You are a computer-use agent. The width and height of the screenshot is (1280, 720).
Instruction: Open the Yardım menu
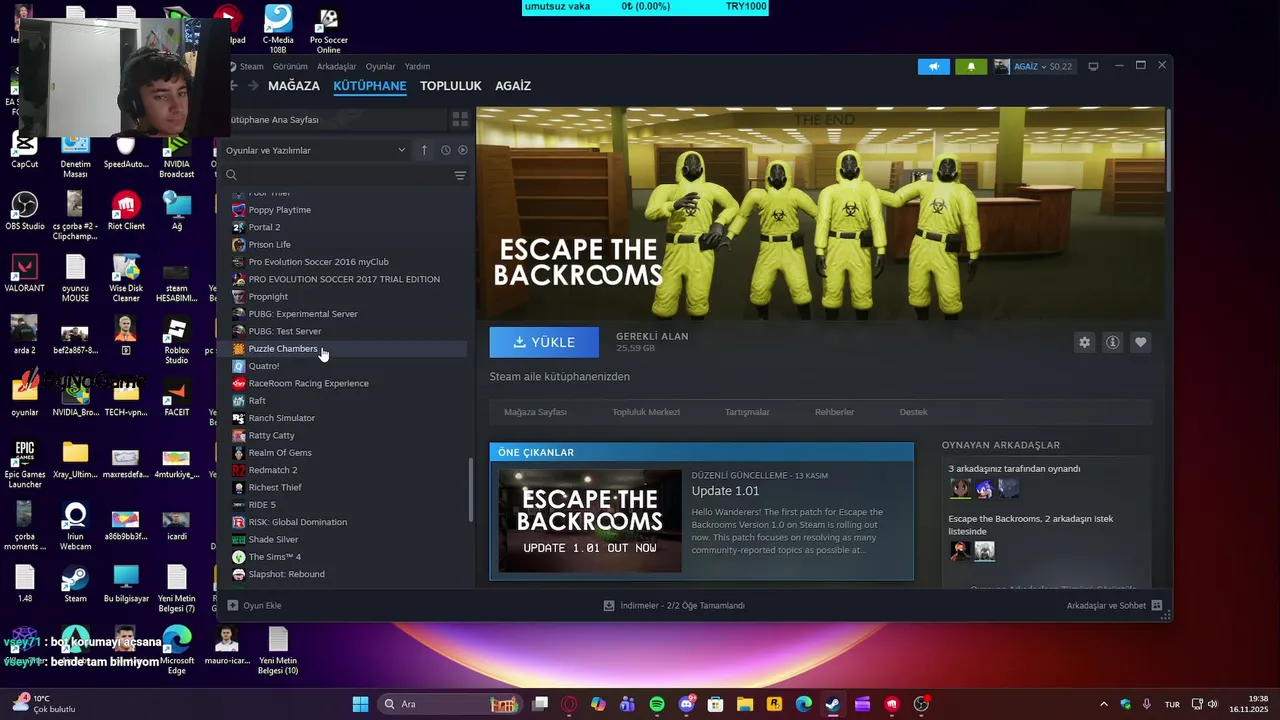click(x=417, y=66)
